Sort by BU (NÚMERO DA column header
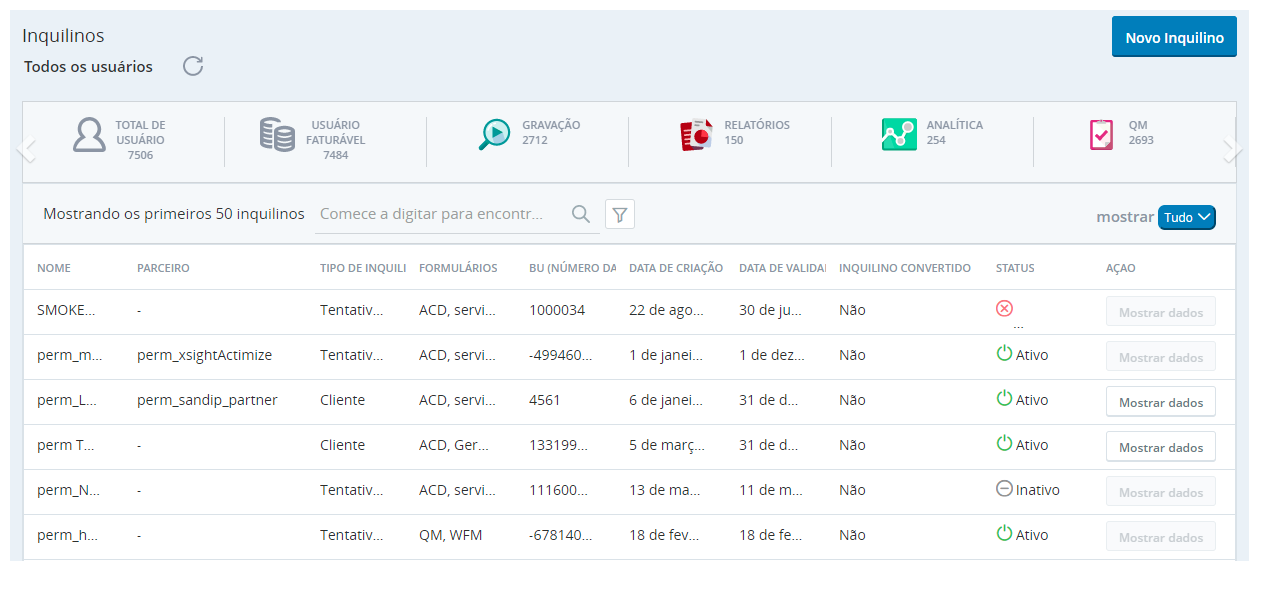Viewport: 1261px width, 600px height. coord(573,268)
